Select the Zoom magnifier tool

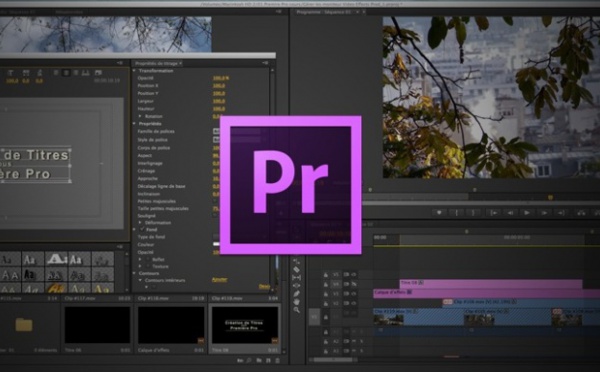pos(296,310)
